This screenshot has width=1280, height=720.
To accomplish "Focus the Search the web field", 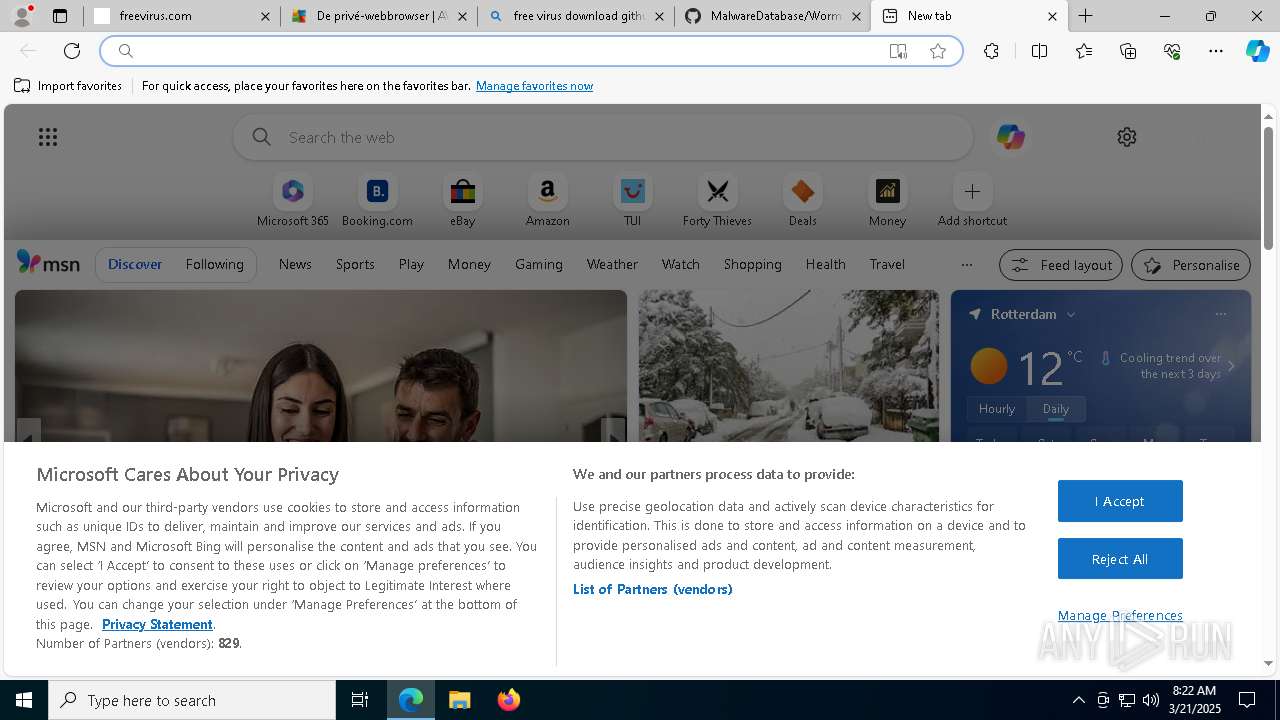I will tap(603, 137).
